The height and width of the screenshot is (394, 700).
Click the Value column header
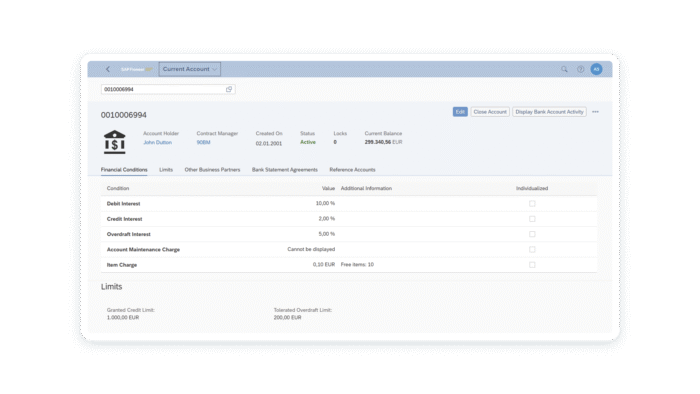[x=328, y=188]
